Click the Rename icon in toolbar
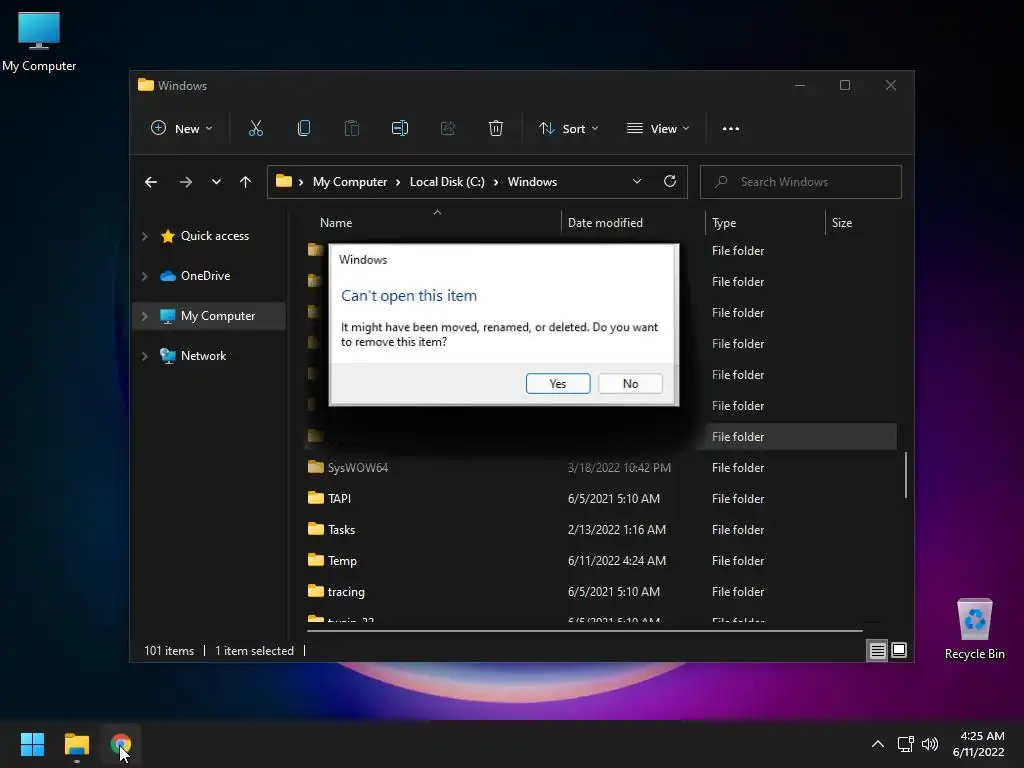Screen dimensions: 1024x768 [400, 129]
